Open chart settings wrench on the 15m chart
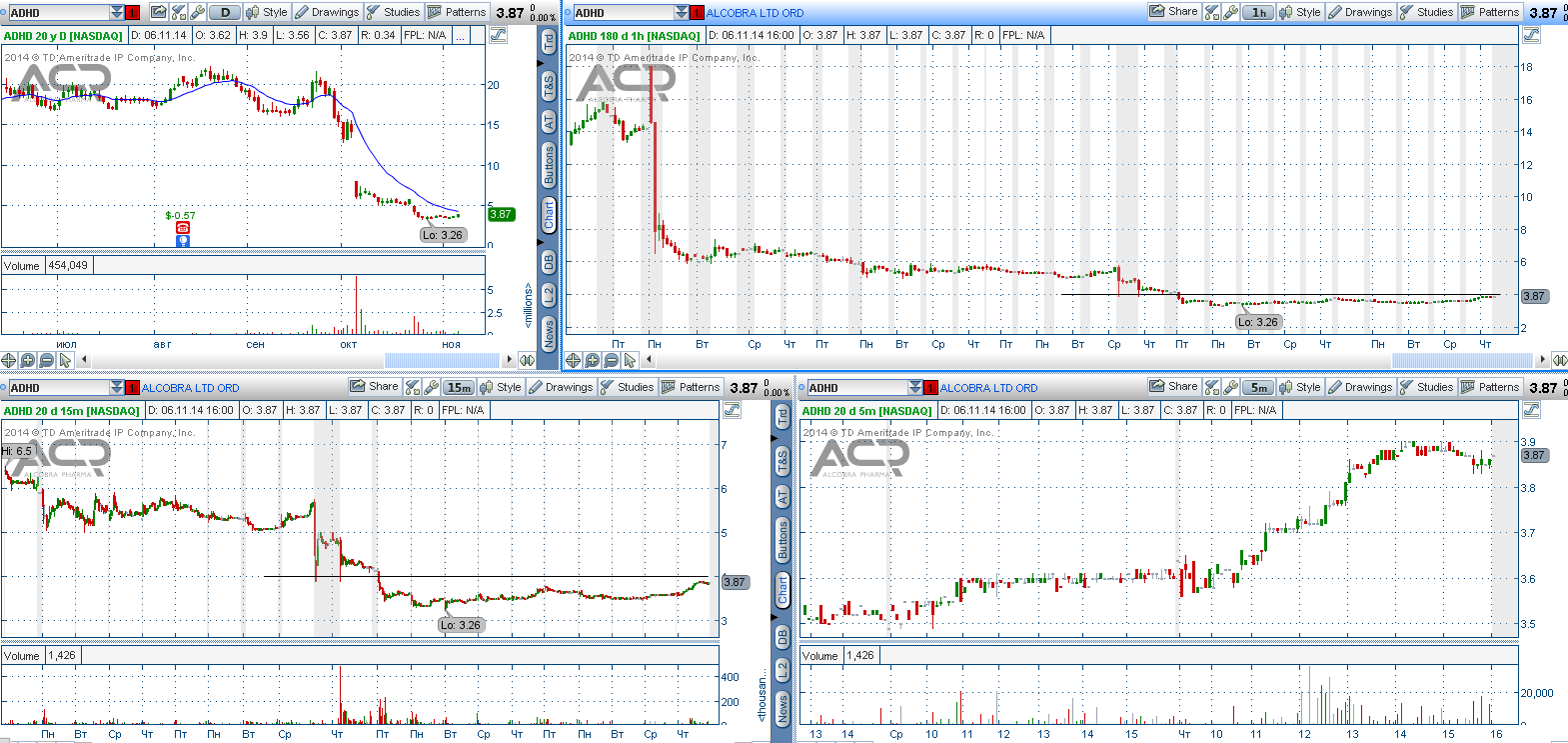1568x743 pixels. 432,387
